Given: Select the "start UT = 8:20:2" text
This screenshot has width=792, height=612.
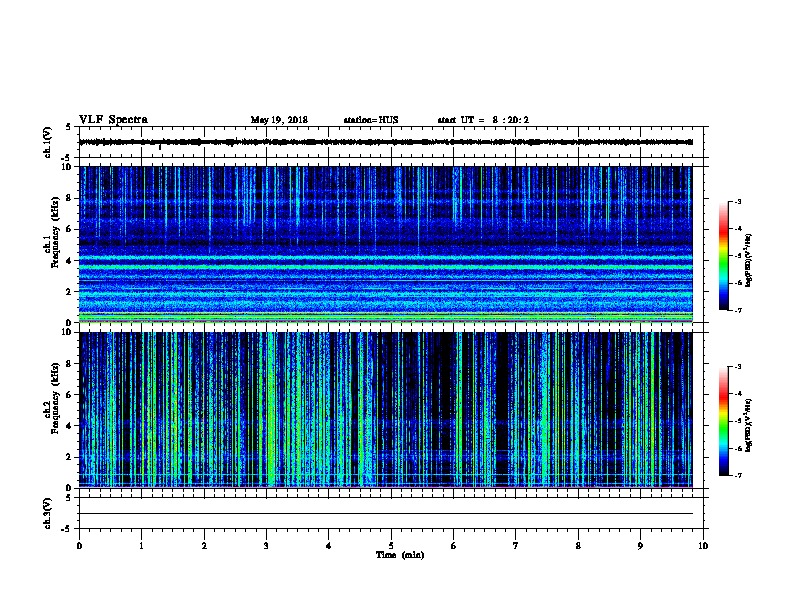Looking at the screenshot, I should pyautogui.click(x=483, y=120).
